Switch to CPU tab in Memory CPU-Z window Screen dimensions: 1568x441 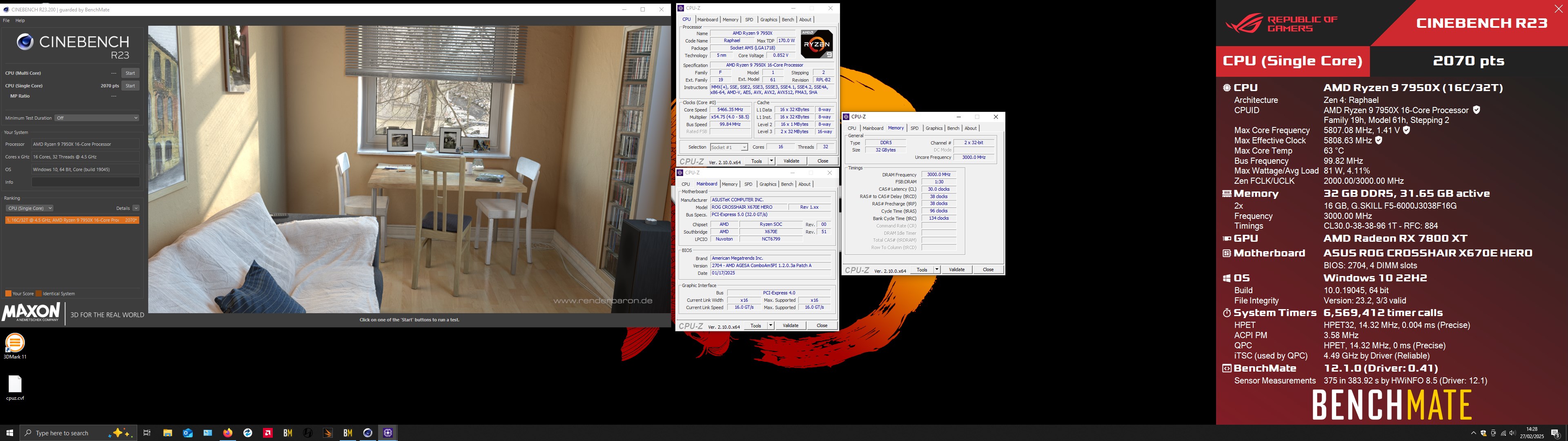851,129
